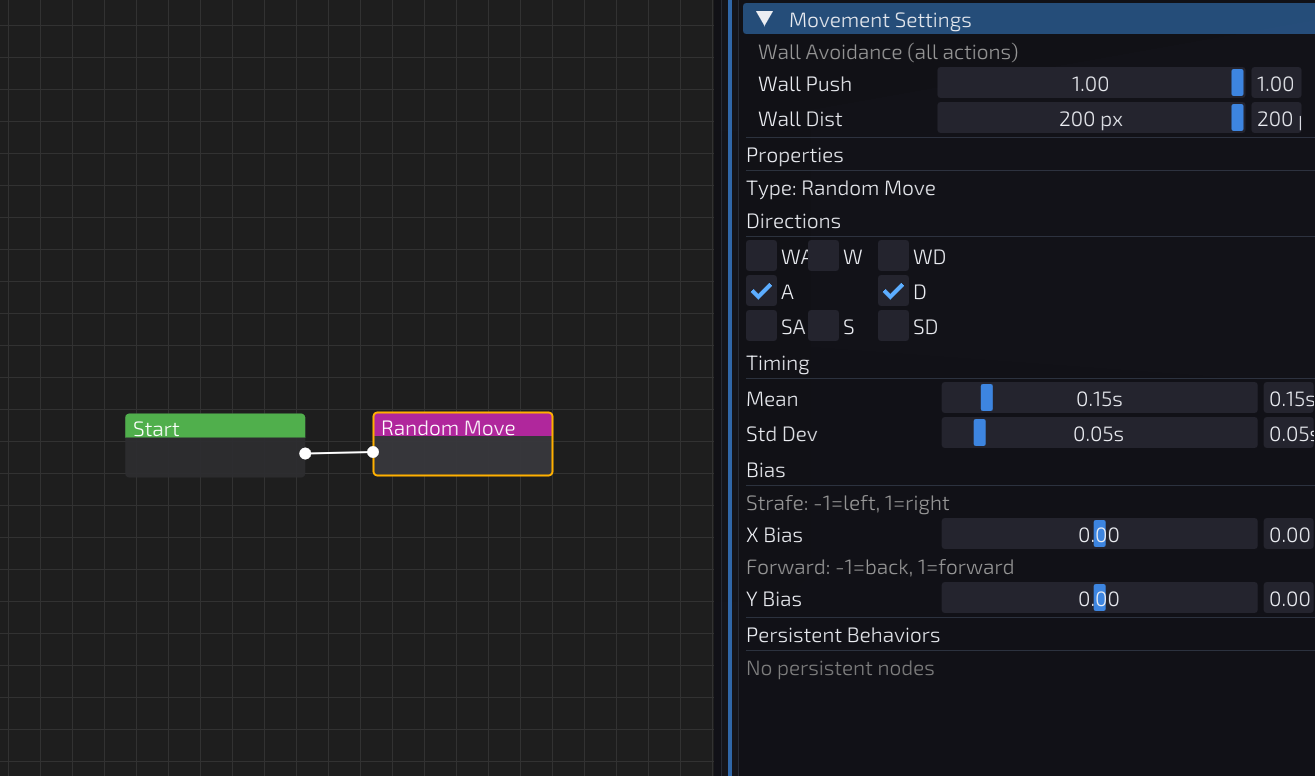This screenshot has height=776, width=1315.
Task: Click the Y Bias slider
Action: (1099, 599)
